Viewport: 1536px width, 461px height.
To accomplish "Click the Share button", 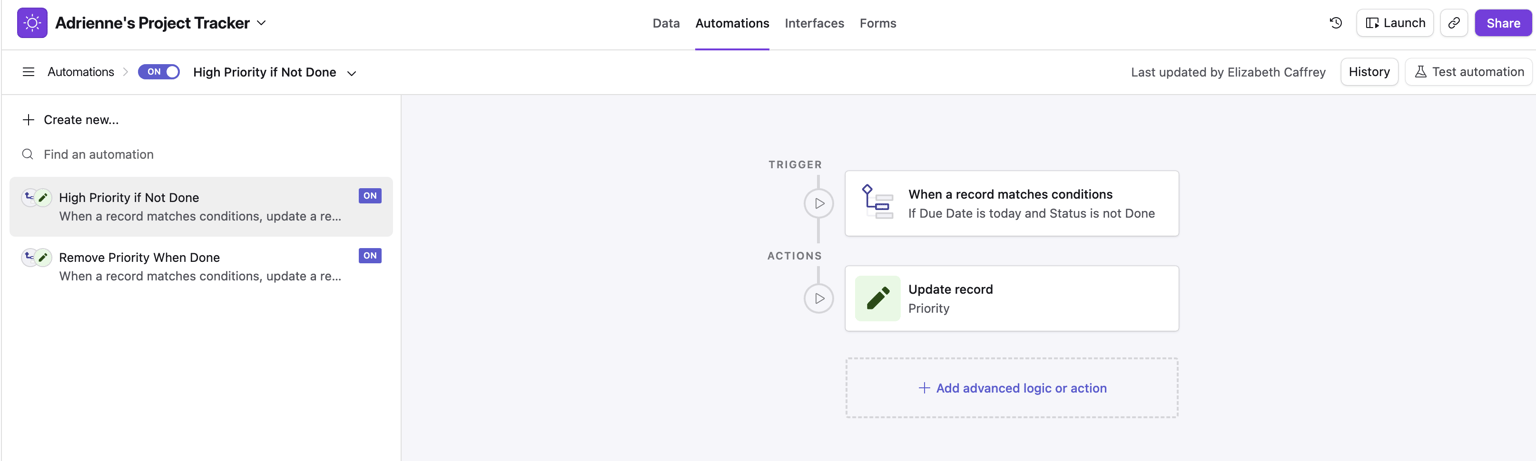I will [x=1503, y=23].
